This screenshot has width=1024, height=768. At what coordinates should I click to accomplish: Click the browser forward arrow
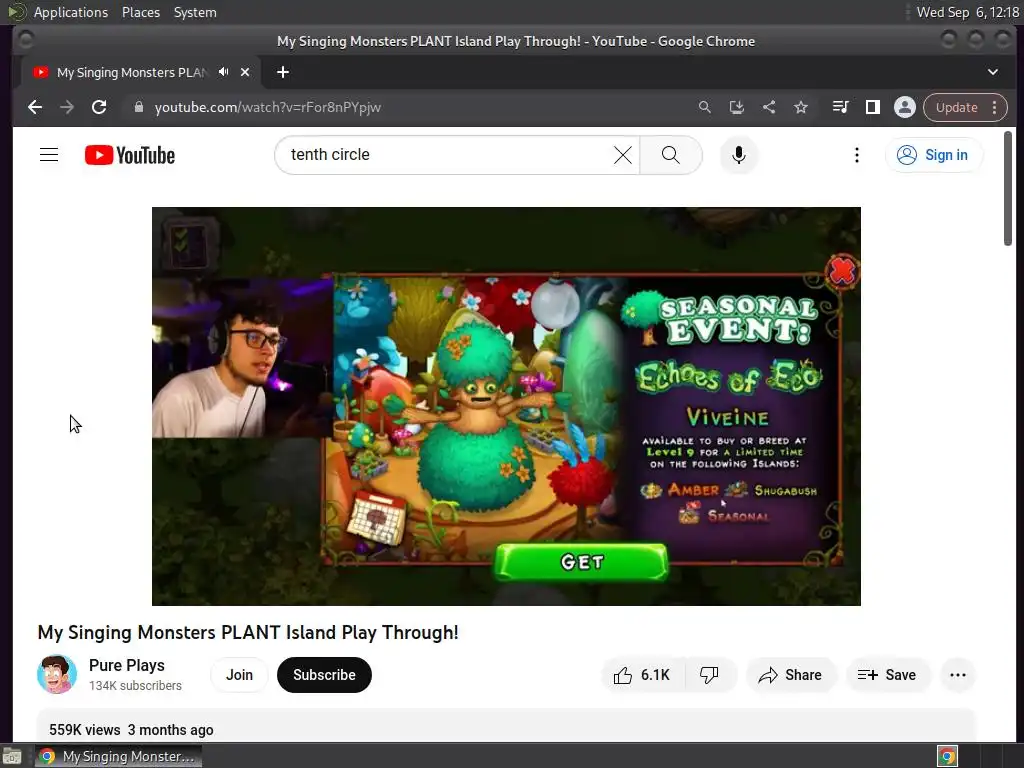click(x=67, y=107)
